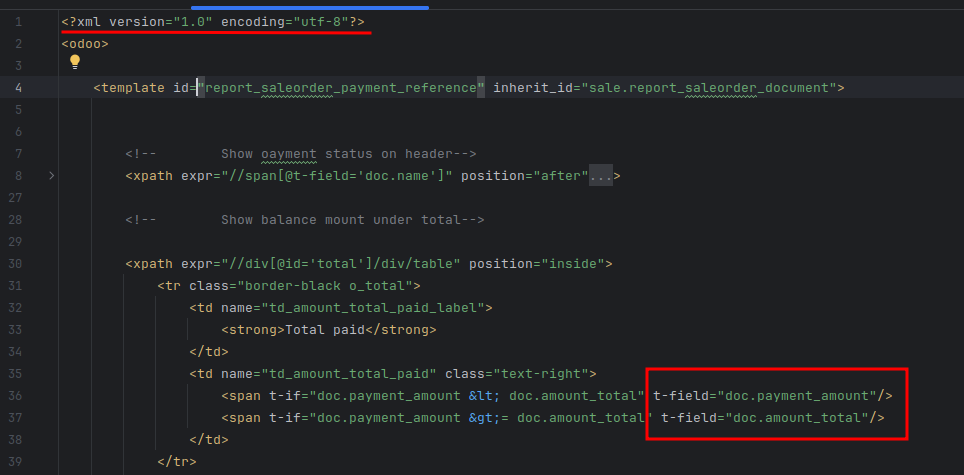
Task: Click the tr class "border-black o_total" value
Action: (325, 286)
